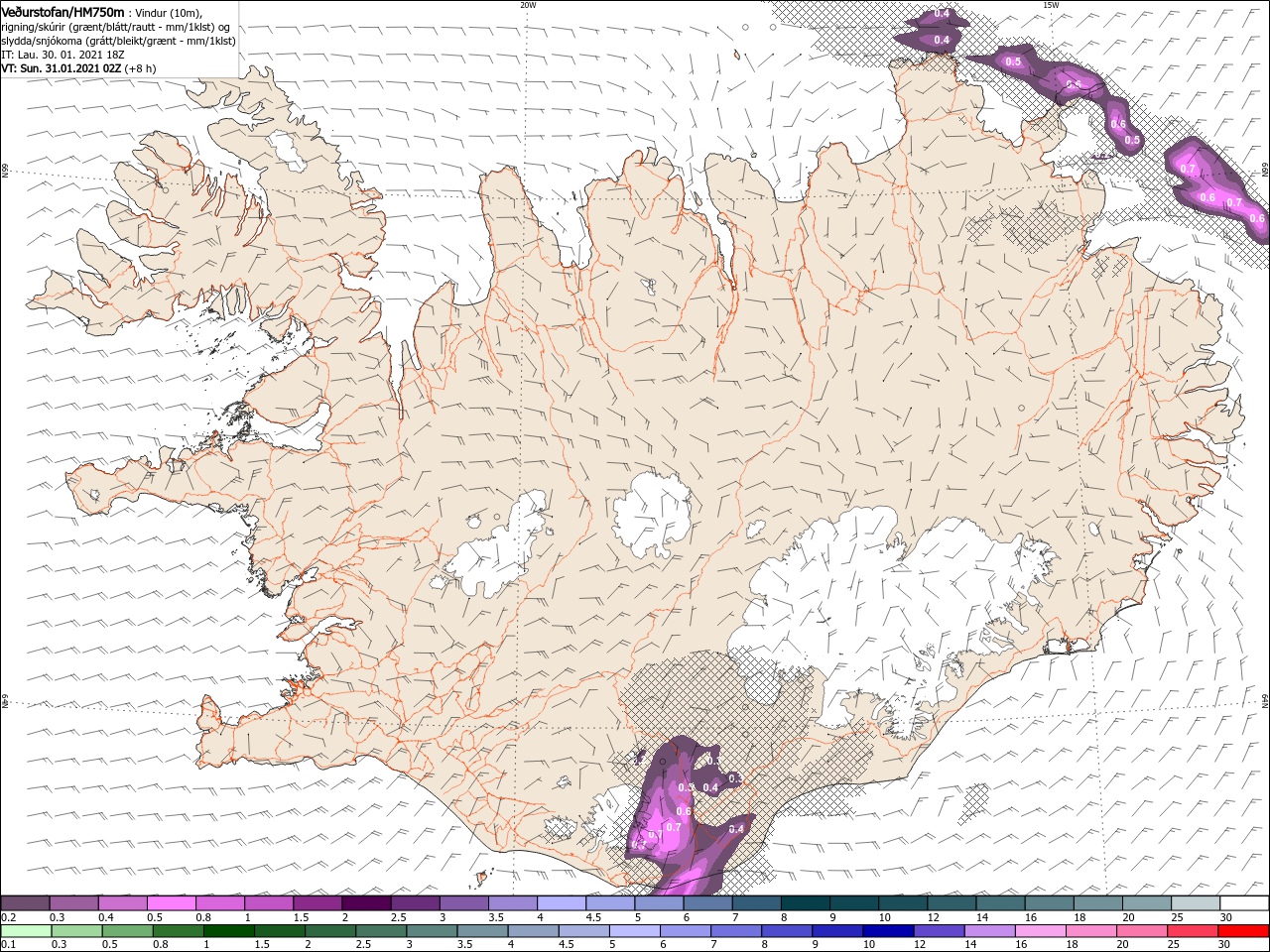
Task: Click the '0.4' label under the top legend row
Action: [x=106, y=917]
